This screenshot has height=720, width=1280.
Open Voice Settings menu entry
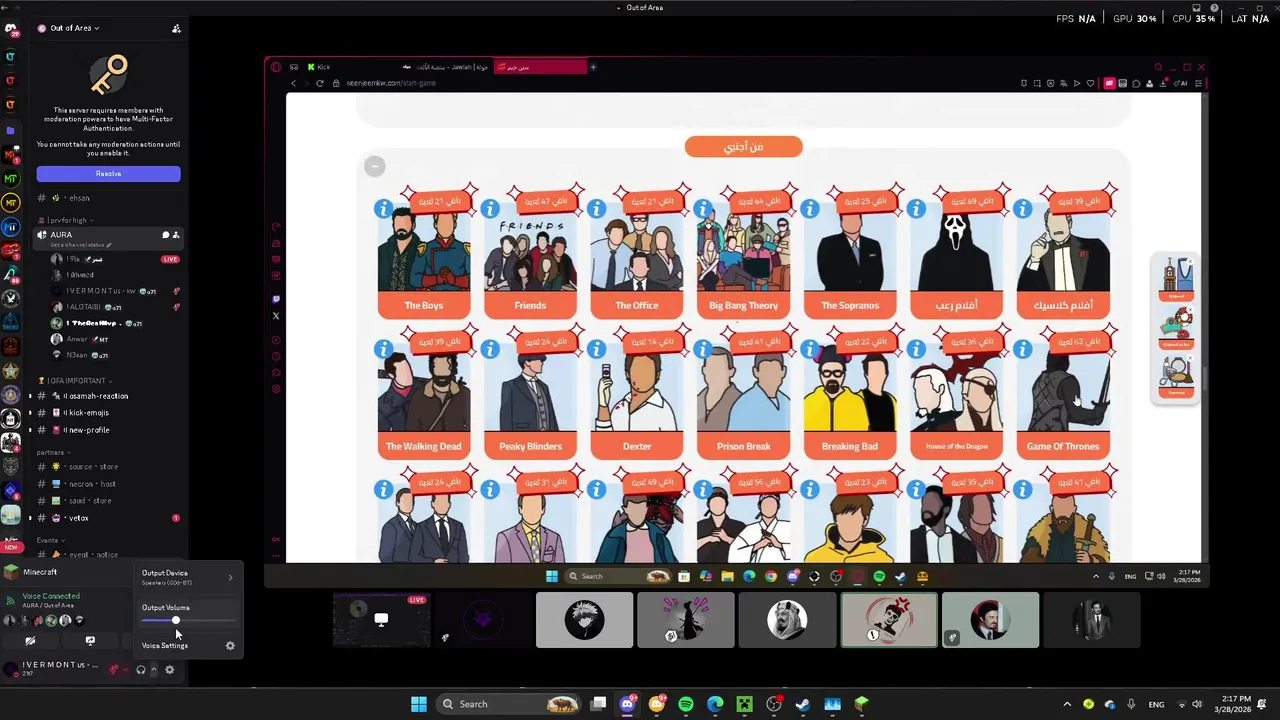[188, 646]
